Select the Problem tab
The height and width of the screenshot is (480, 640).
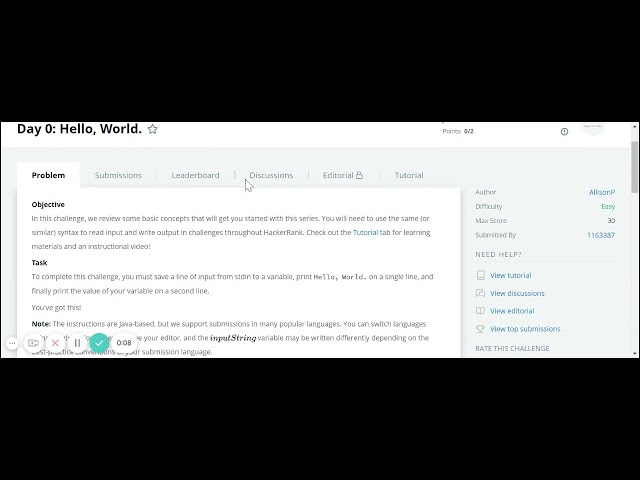[48, 175]
